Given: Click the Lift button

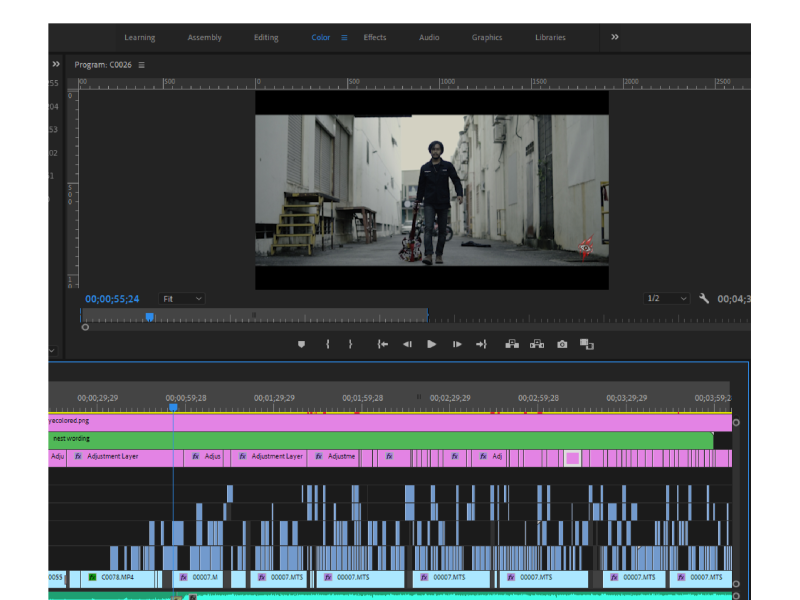Looking at the screenshot, I should (x=512, y=344).
